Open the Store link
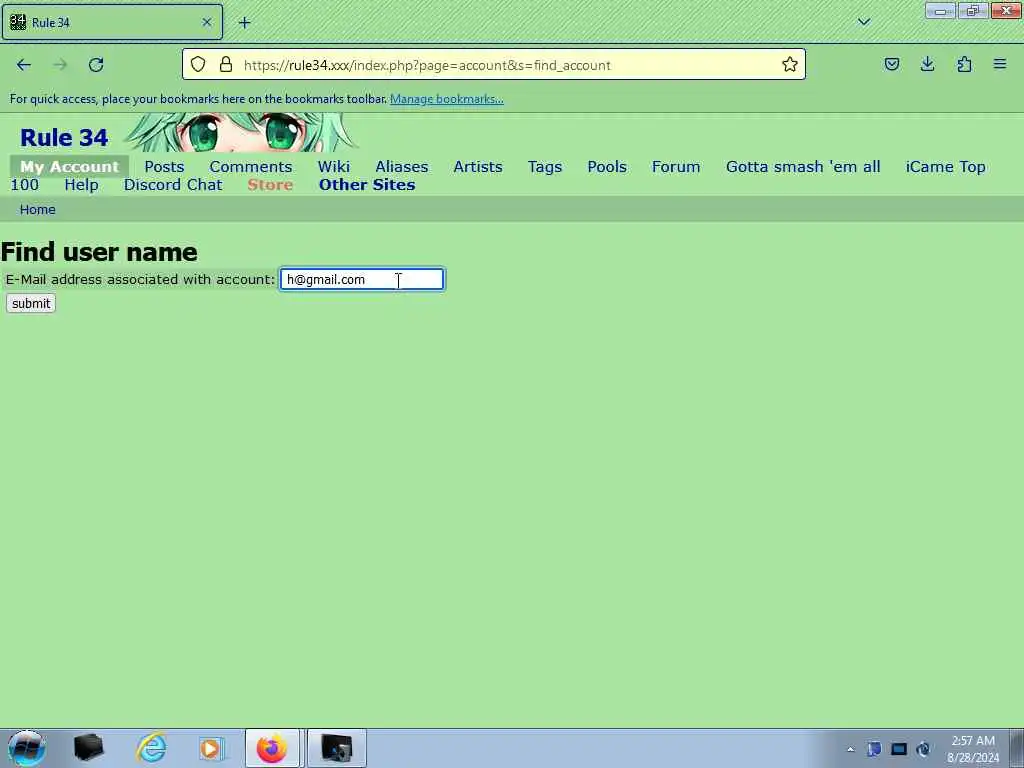 coord(270,185)
